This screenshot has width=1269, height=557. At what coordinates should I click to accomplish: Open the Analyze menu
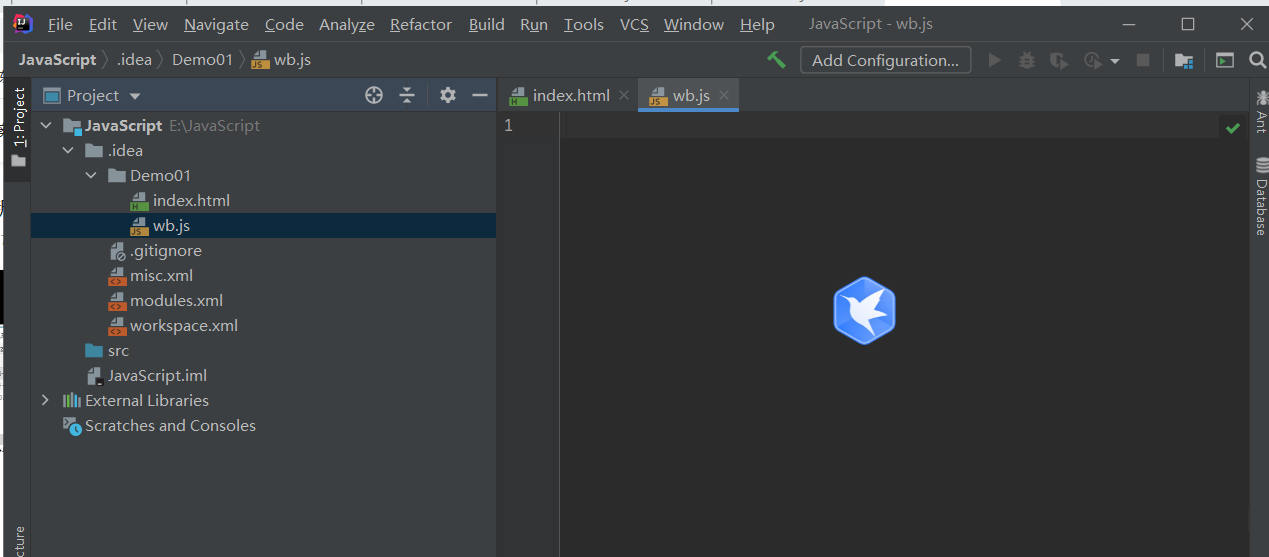(347, 24)
